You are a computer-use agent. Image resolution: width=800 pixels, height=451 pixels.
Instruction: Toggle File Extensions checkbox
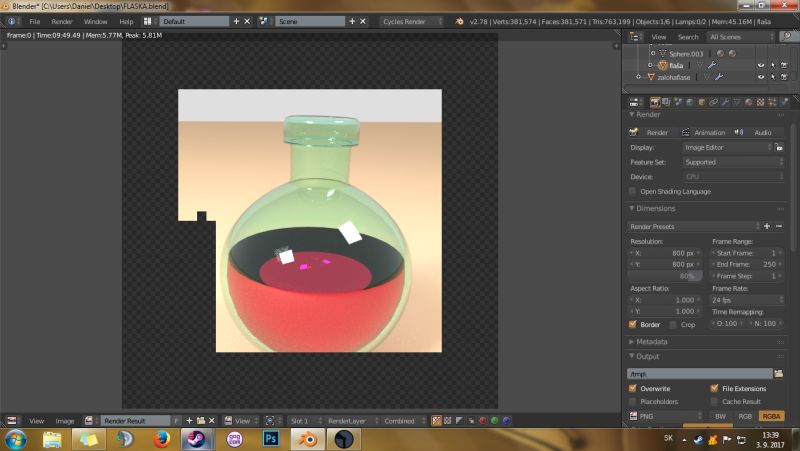714,389
